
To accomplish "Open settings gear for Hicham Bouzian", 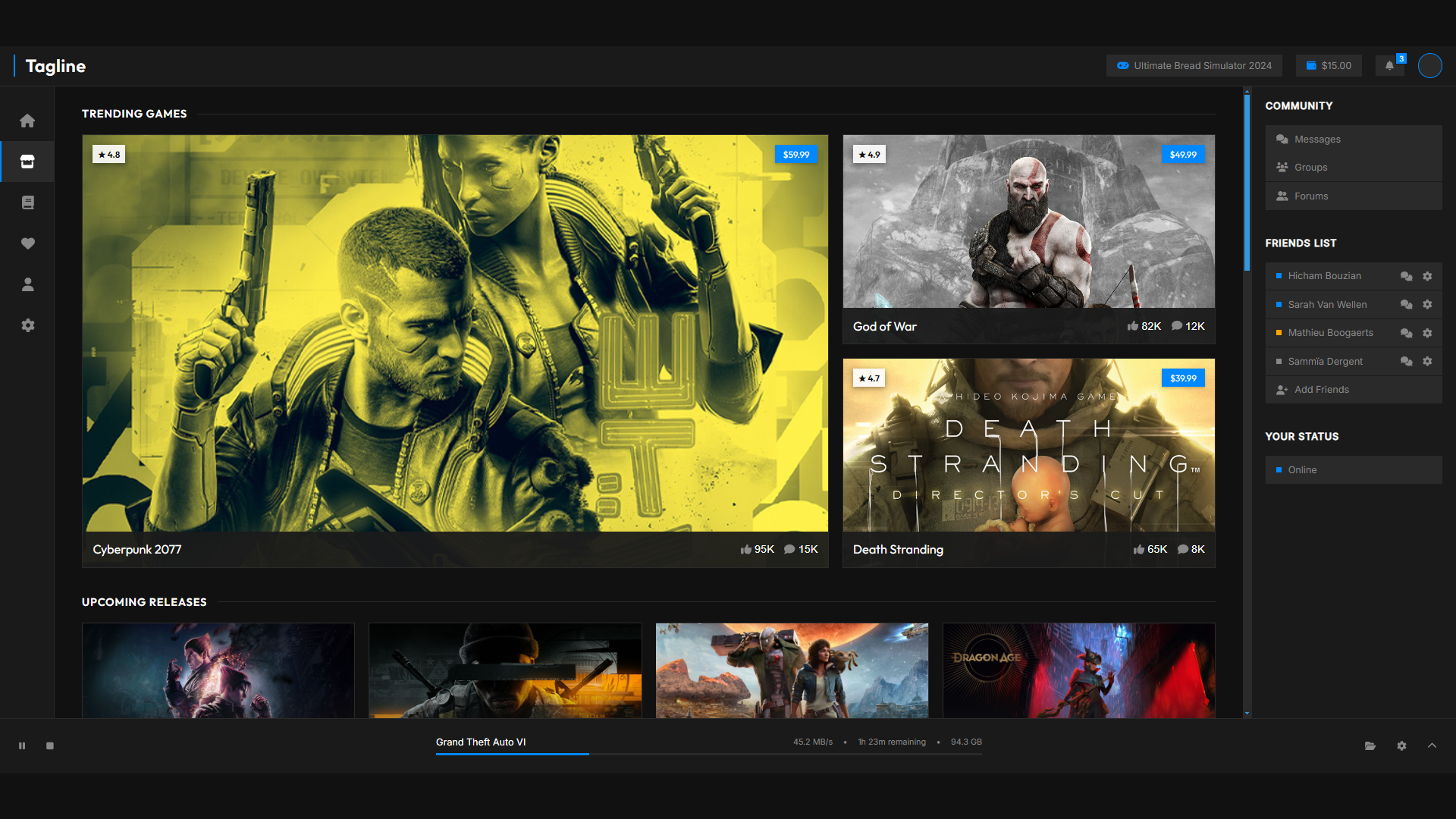I will [1427, 276].
